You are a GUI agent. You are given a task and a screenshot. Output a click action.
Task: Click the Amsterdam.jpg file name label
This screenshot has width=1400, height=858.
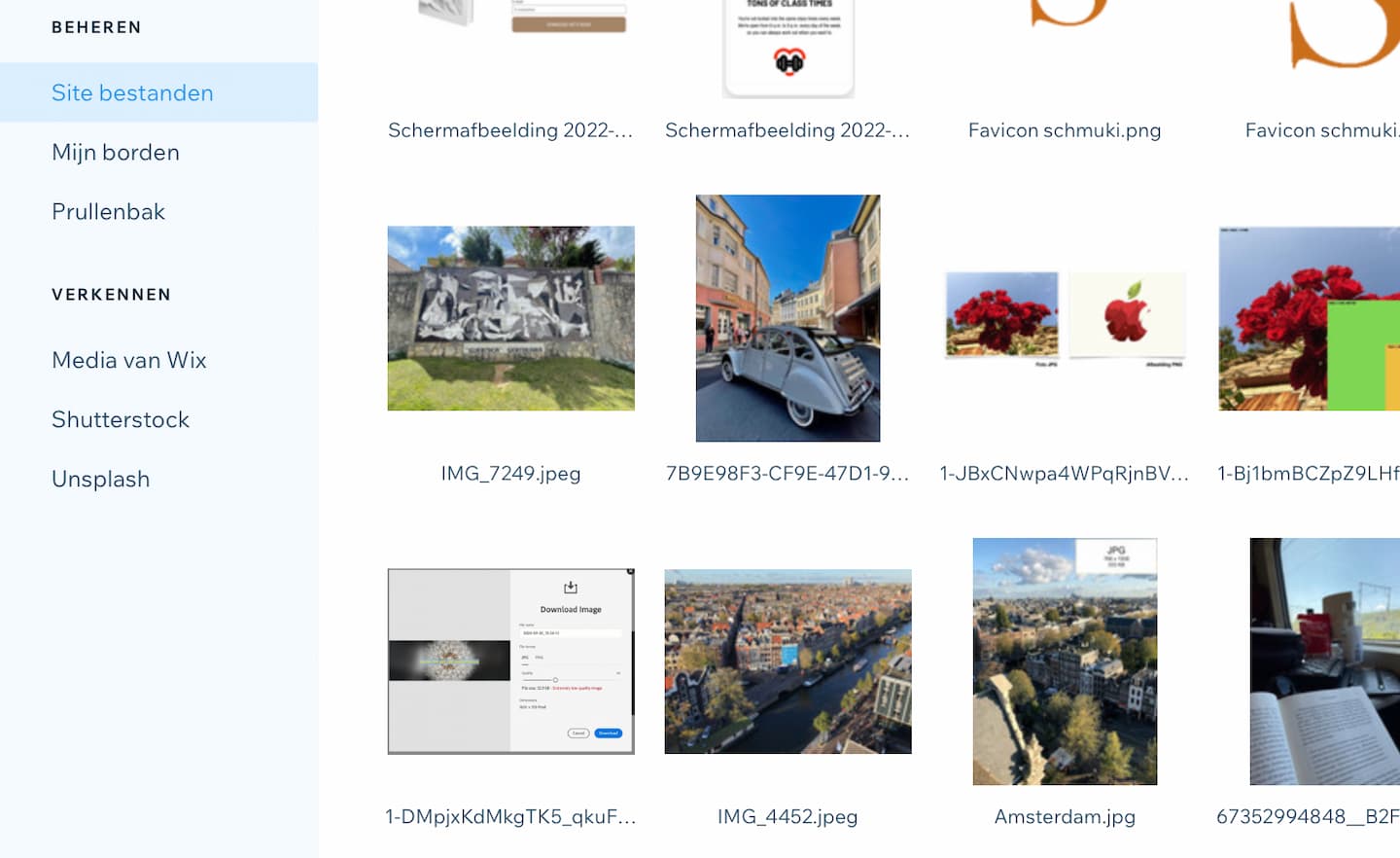[x=1065, y=816]
